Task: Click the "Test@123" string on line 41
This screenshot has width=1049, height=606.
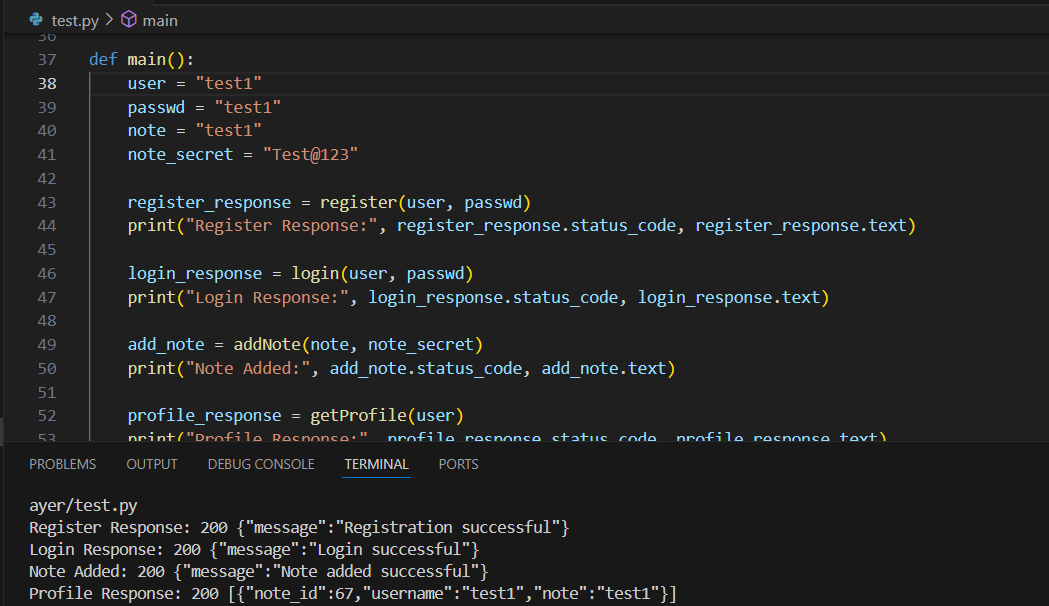Action: coord(310,154)
